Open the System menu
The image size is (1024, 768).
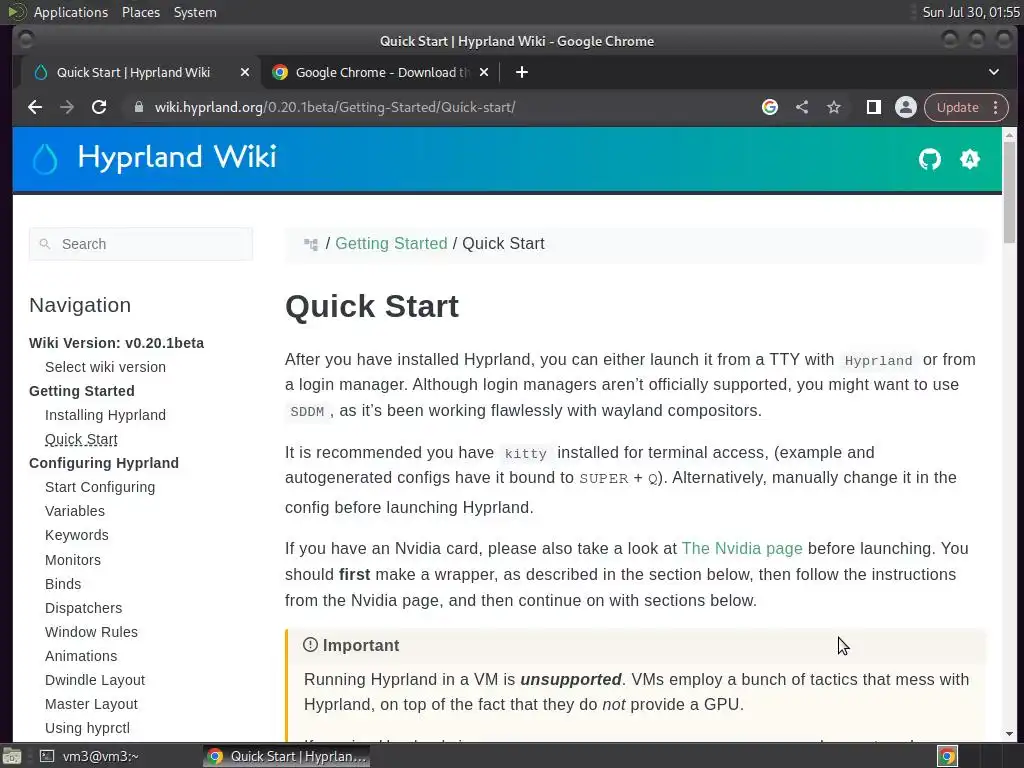(x=195, y=12)
